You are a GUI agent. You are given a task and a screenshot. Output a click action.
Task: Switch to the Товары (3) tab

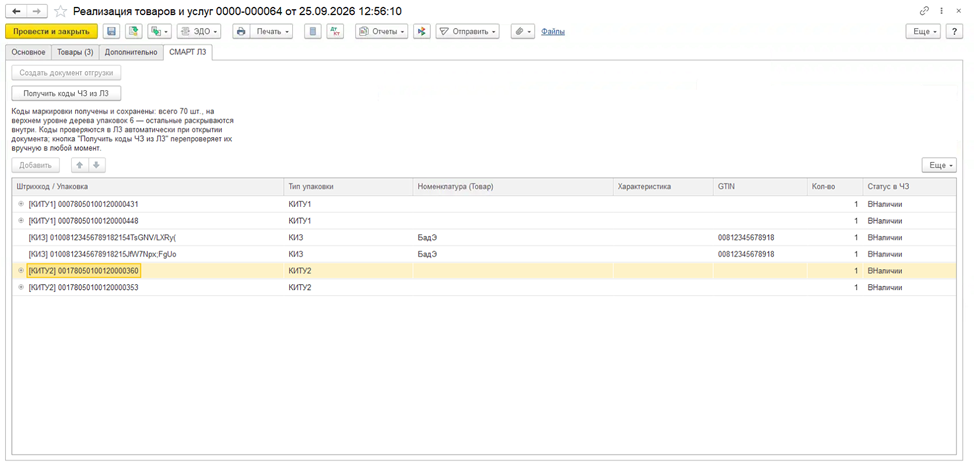tap(75, 52)
